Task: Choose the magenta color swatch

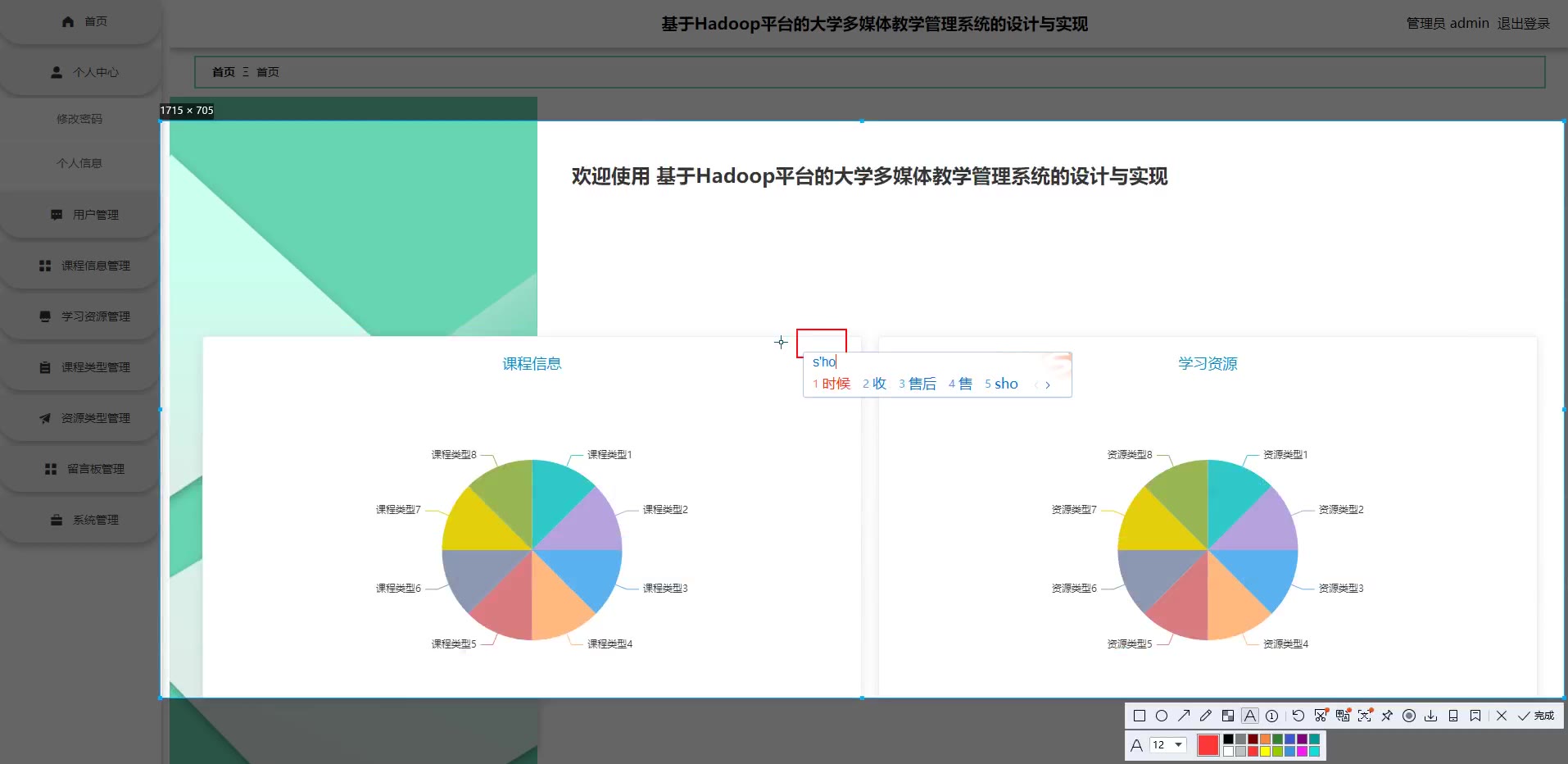Action: coord(1302,751)
